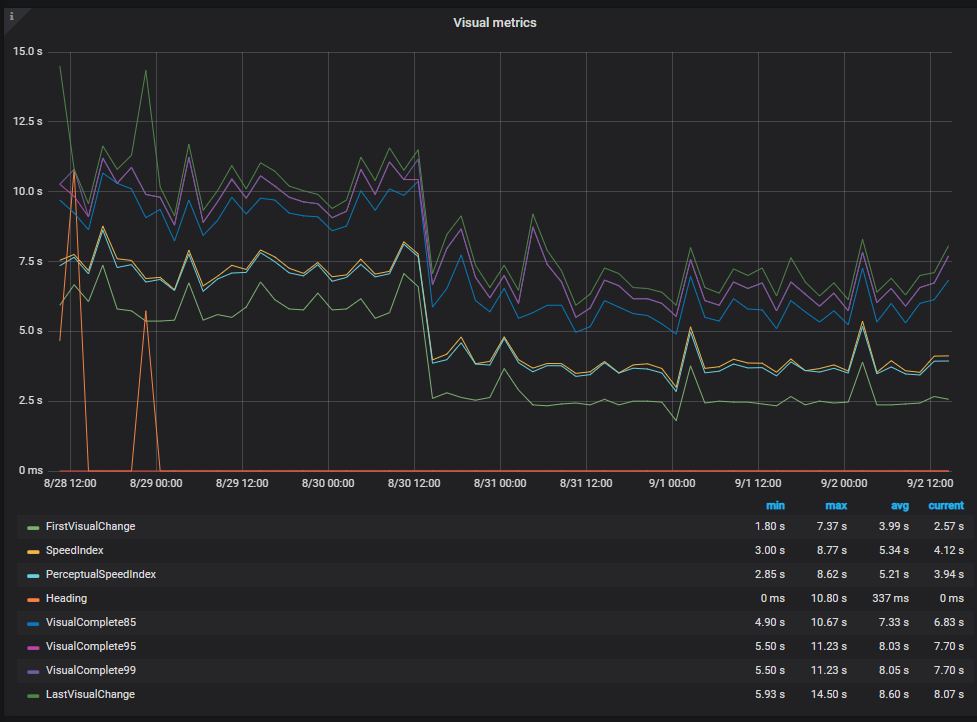The height and width of the screenshot is (722, 977).
Task: Click the 8/30 12:00 time axis label
Action: [414, 483]
